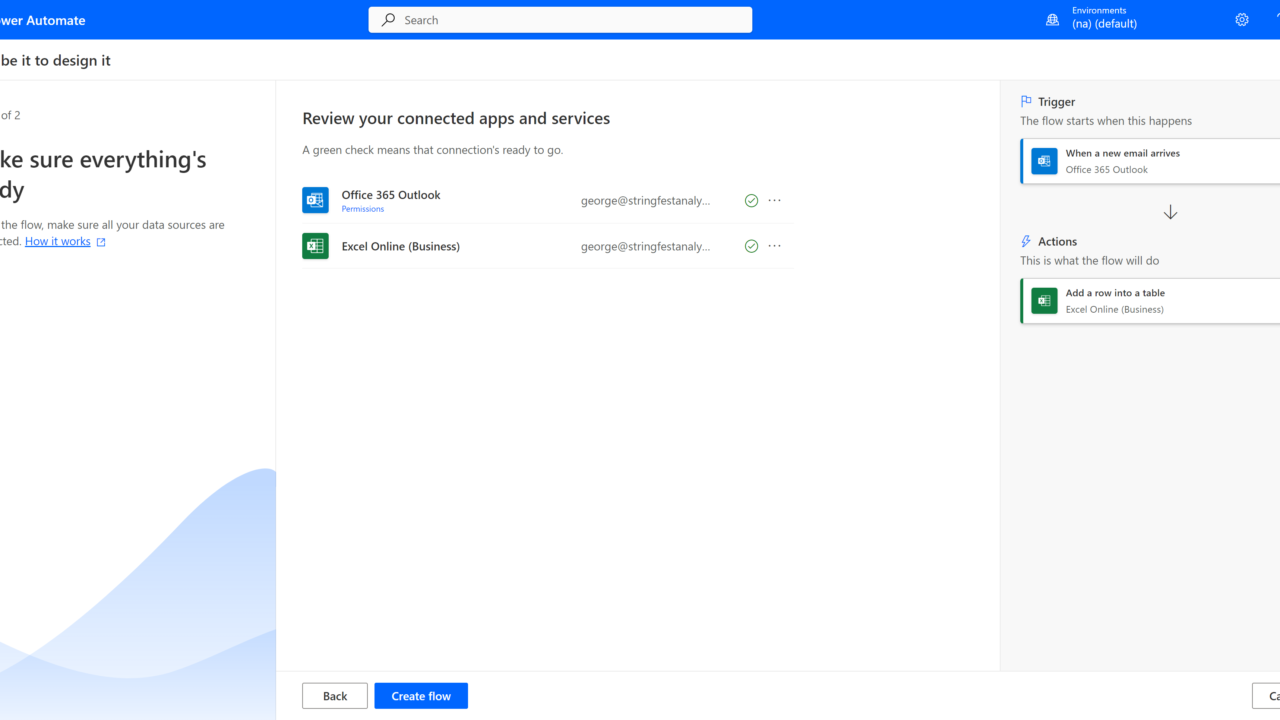Click the green check for Excel Online

pos(751,246)
